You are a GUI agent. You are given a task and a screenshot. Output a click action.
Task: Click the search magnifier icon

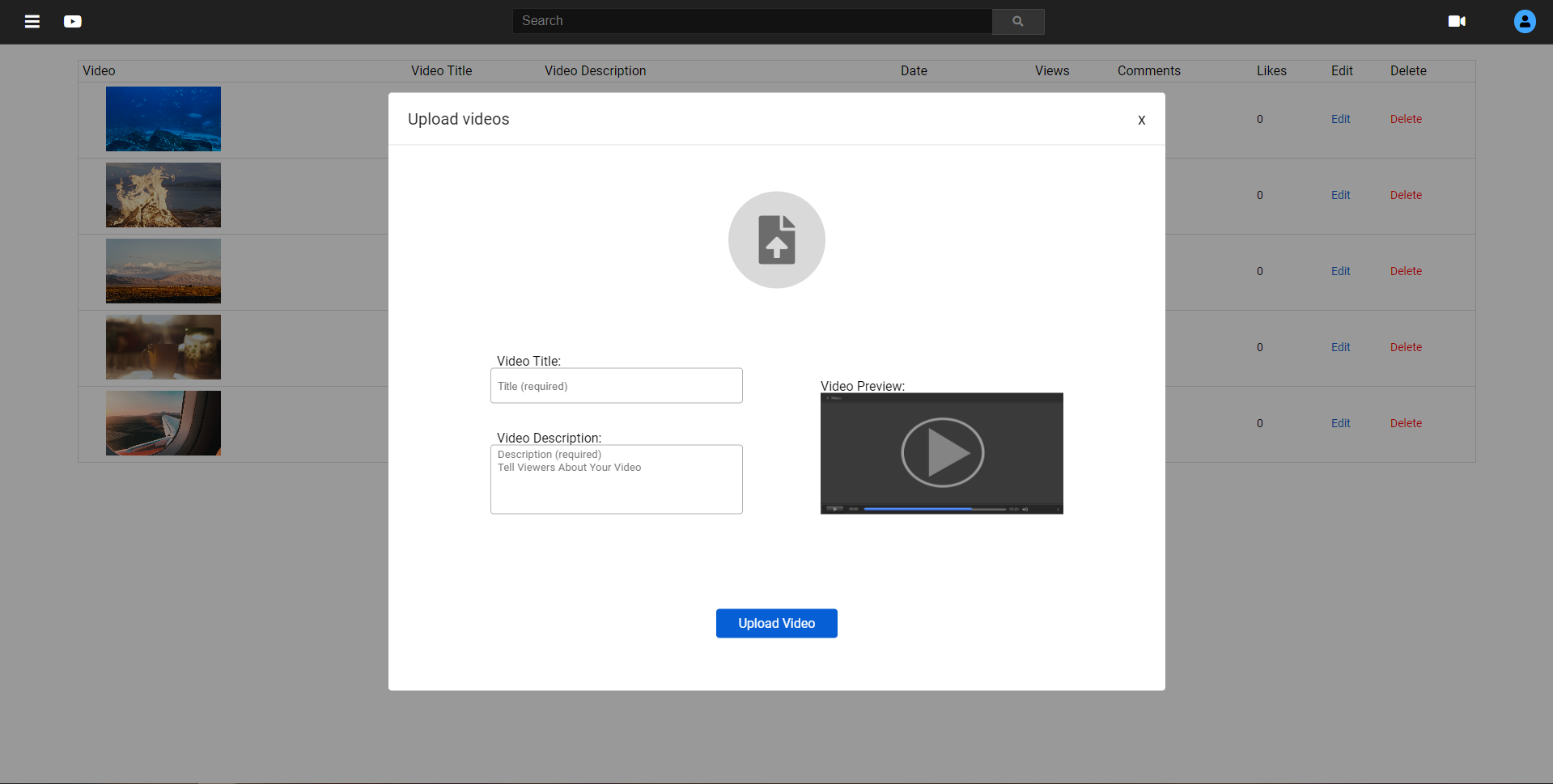pyautogui.click(x=1017, y=21)
